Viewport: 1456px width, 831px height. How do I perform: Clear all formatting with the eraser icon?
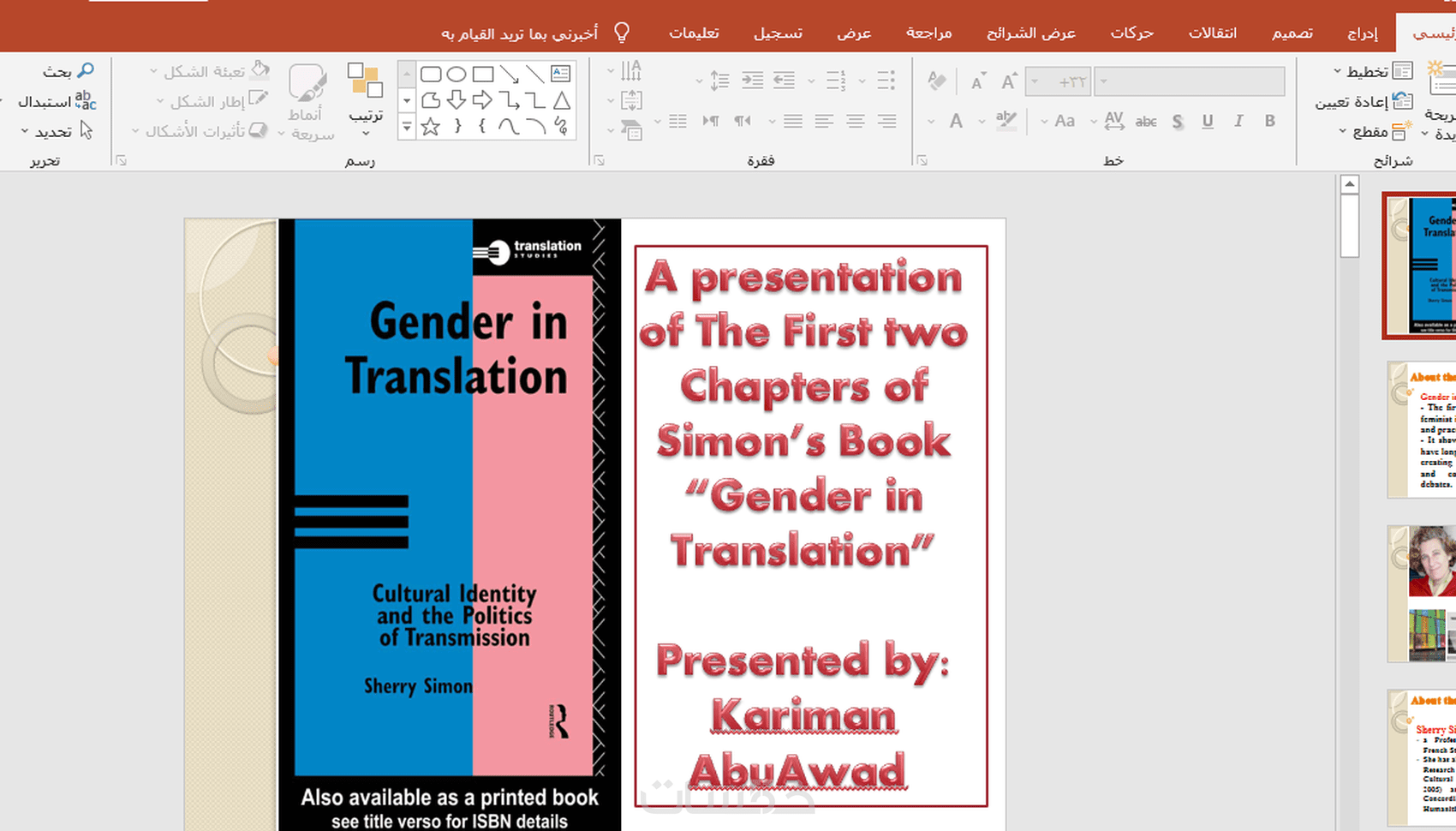[x=937, y=81]
